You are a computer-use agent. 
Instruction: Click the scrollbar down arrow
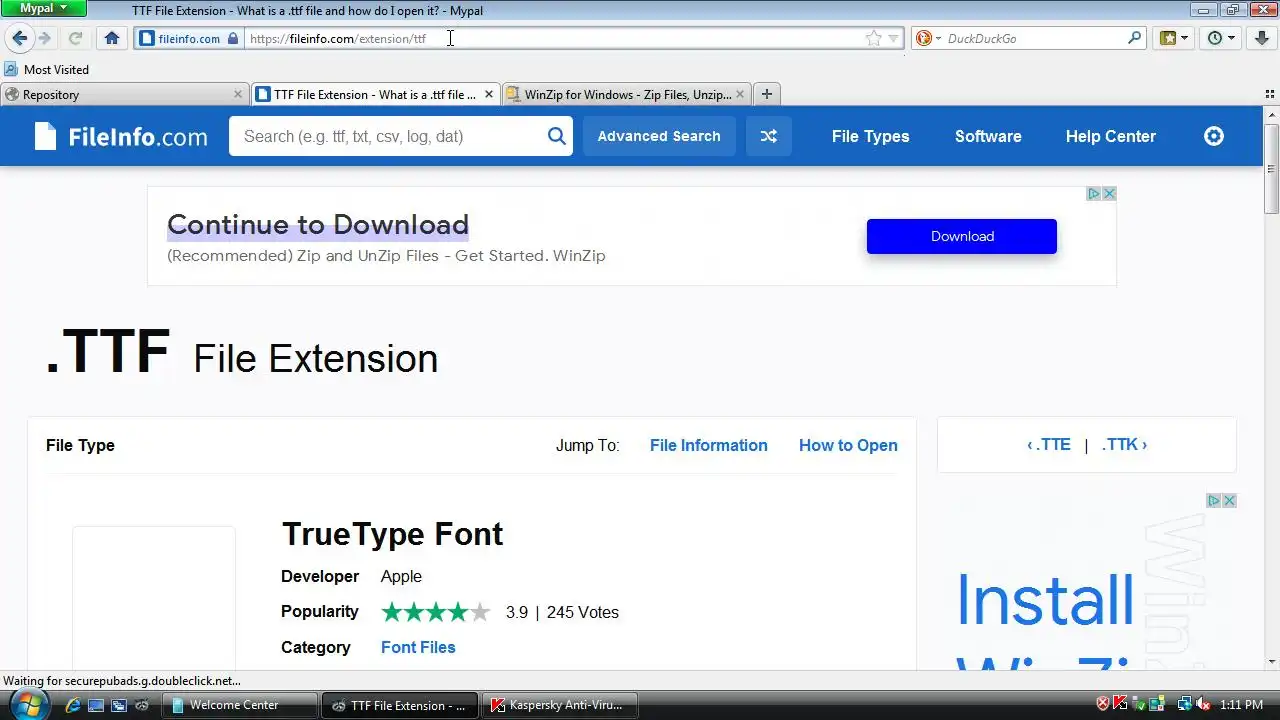[1272, 662]
